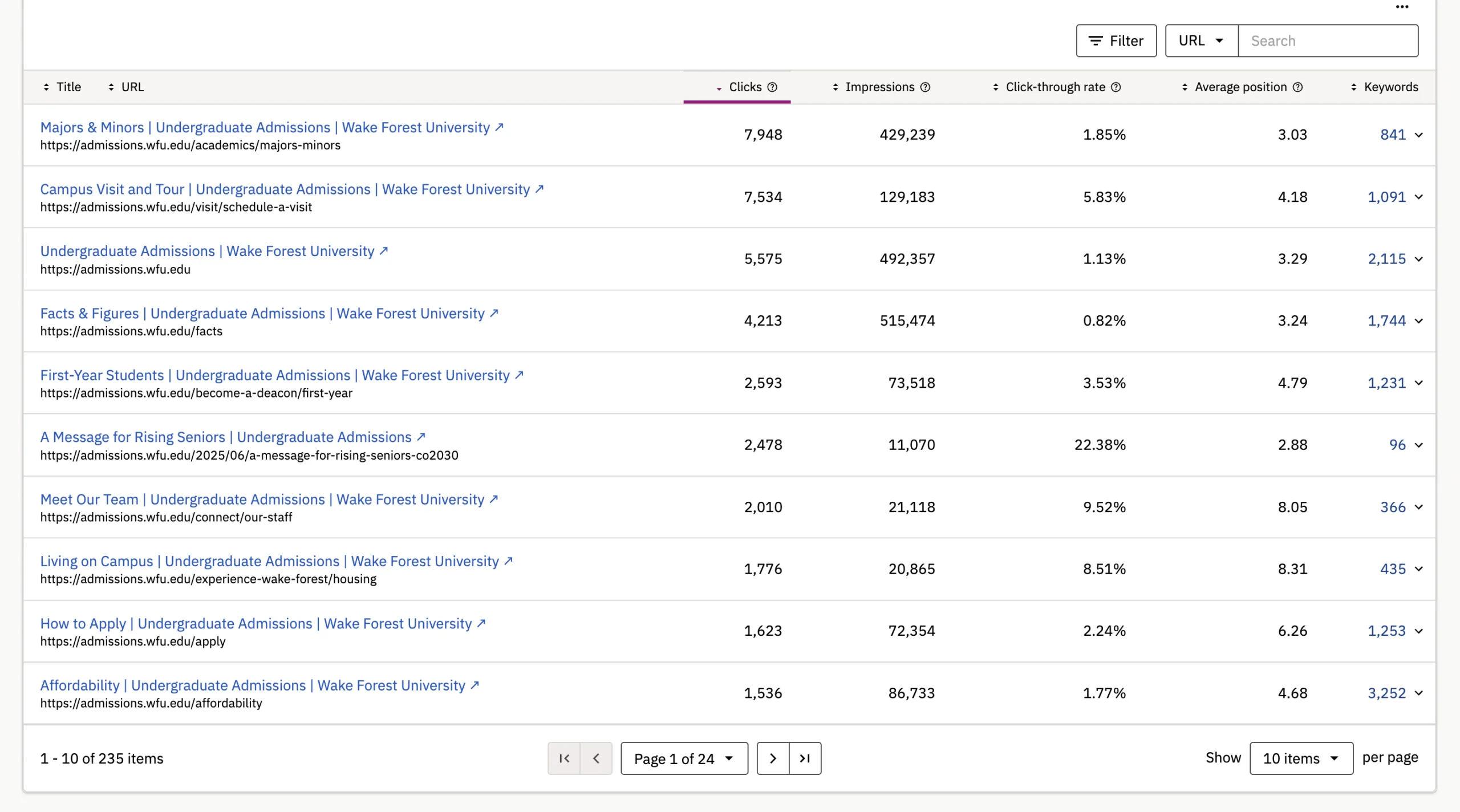Jump to the last page icon
This screenshot has width=1460, height=812.
click(x=805, y=758)
